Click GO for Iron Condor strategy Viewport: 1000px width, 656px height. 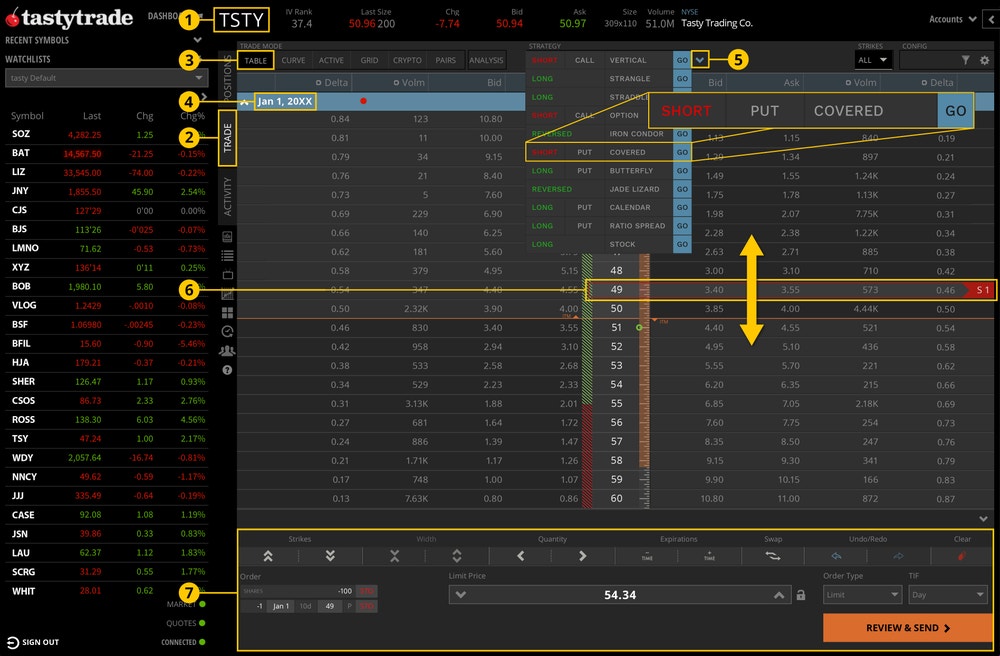tap(682, 134)
